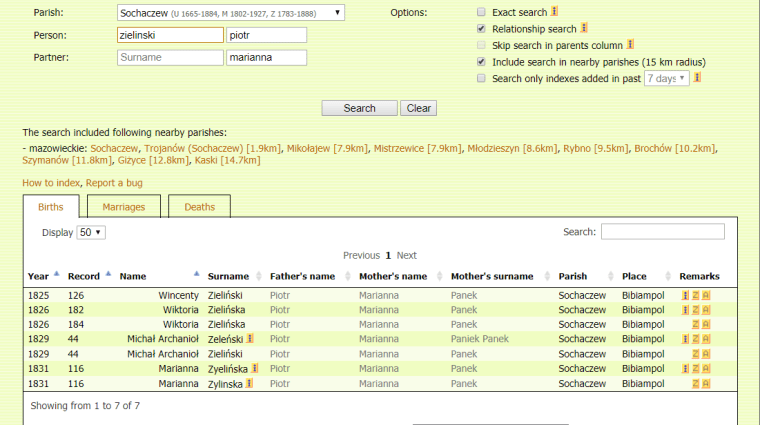This screenshot has height=425, width=760.
Task: Open info remark icon for Wincenty 1825 record
Action: pos(686,296)
